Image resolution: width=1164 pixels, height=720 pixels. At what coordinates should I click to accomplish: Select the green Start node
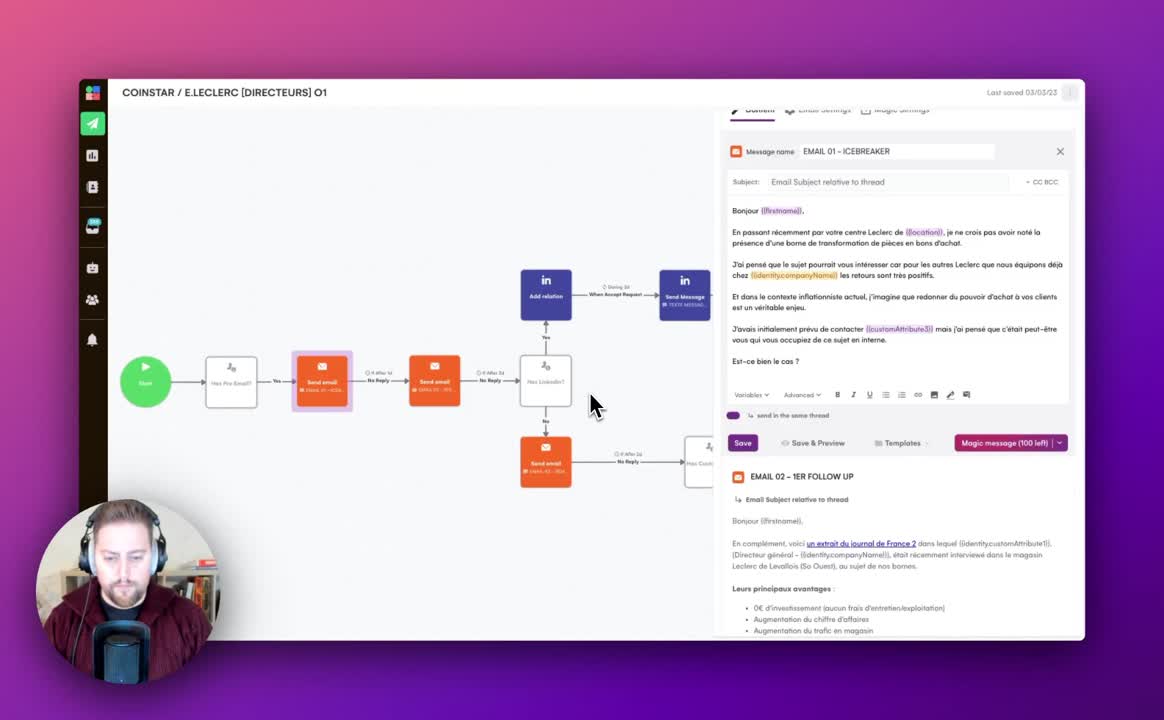pos(146,382)
